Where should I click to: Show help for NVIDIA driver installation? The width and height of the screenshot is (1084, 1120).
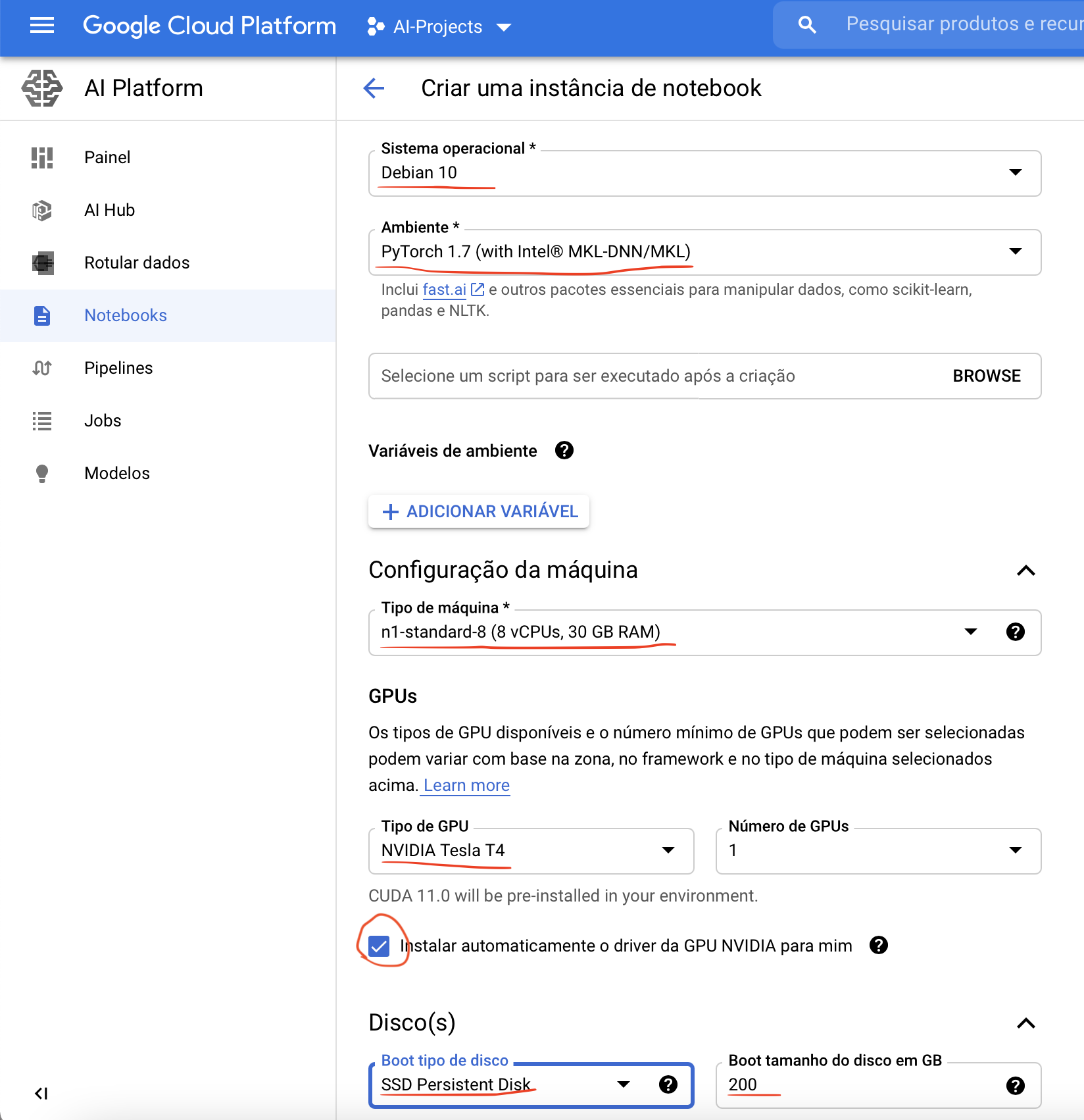pyautogui.click(x=879, y=946)
